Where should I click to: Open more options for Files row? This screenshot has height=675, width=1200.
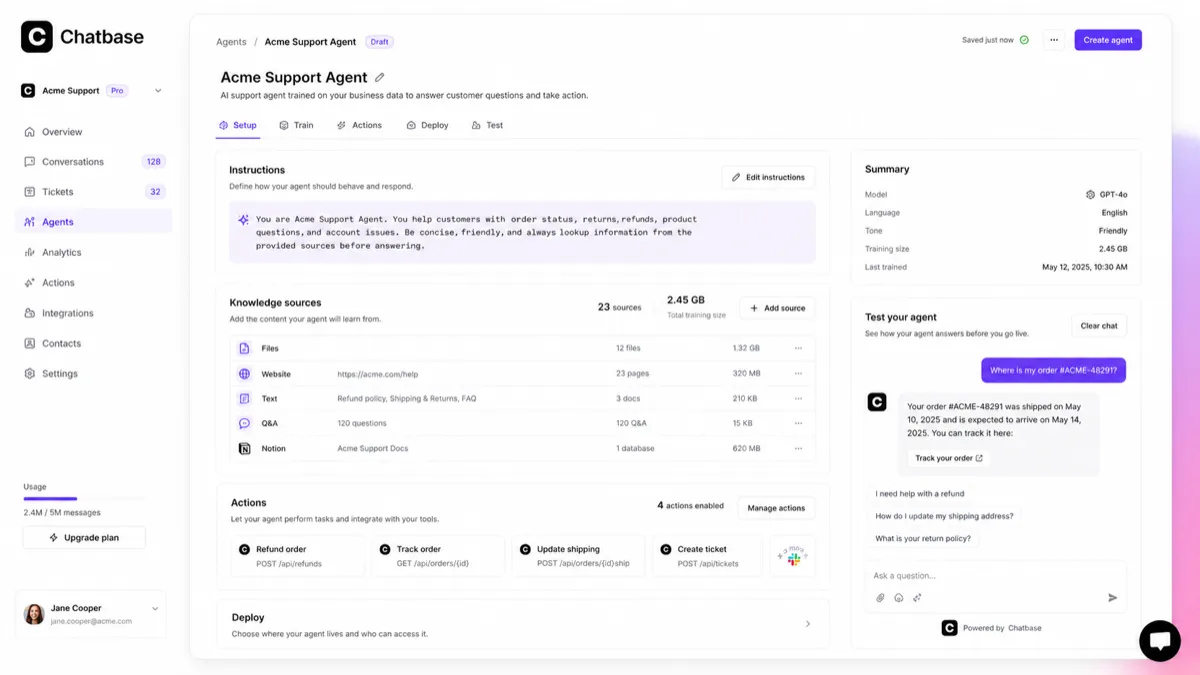pos(798,348)
